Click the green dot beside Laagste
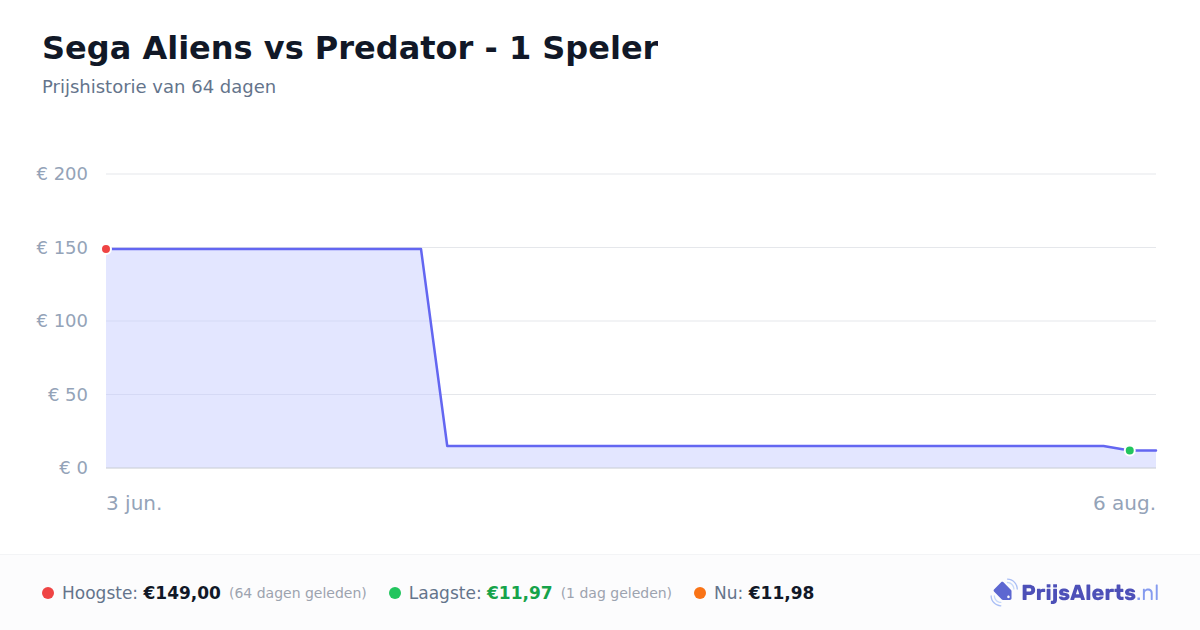 click(395, 593)
